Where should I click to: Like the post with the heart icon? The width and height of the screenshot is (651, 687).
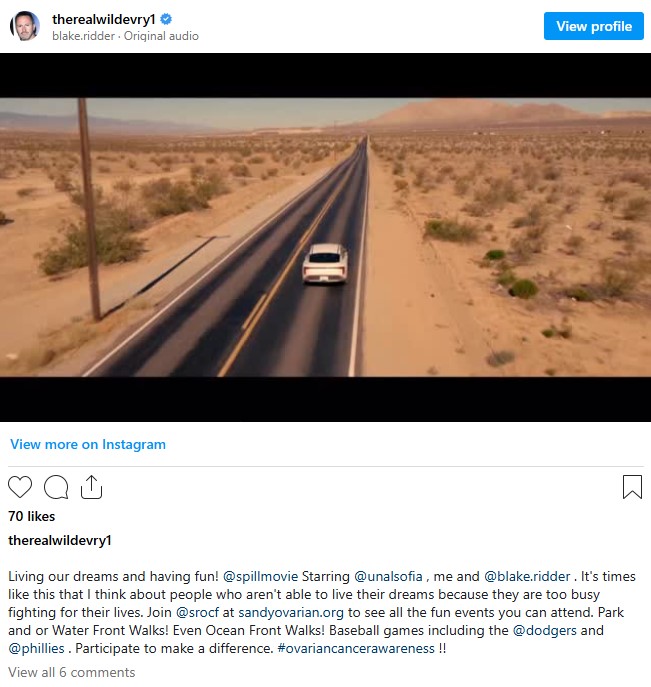tap(20, 487)
